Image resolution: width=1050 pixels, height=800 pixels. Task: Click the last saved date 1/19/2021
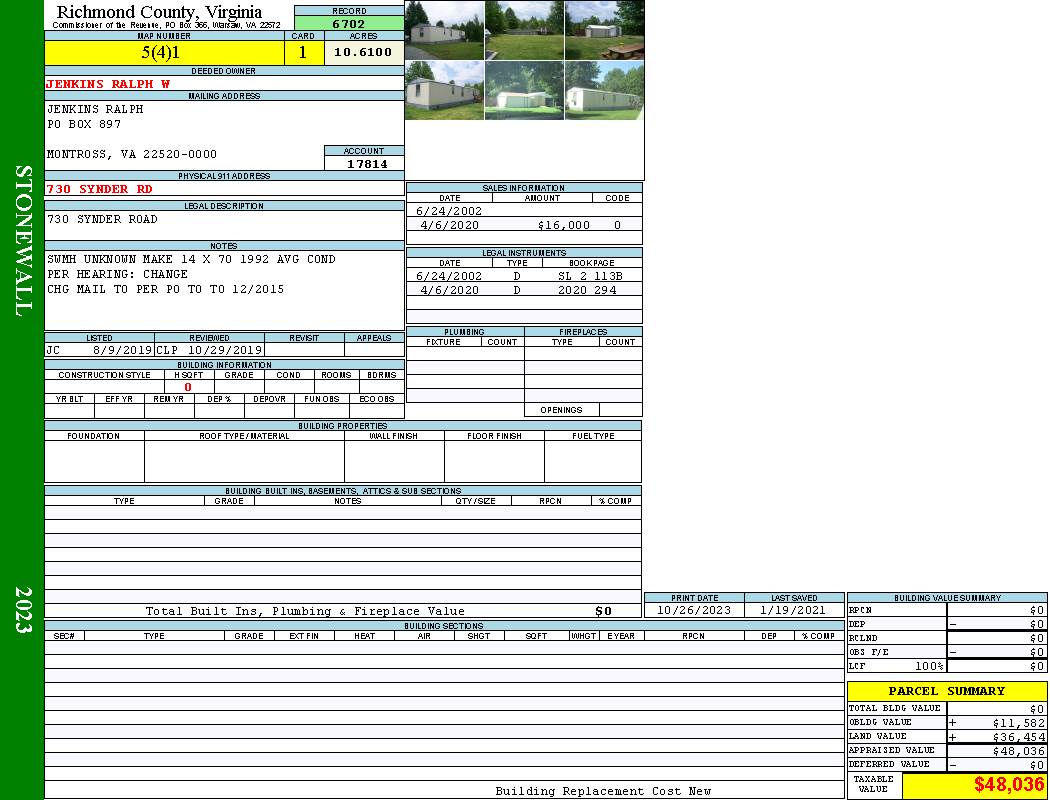point(793,610)
